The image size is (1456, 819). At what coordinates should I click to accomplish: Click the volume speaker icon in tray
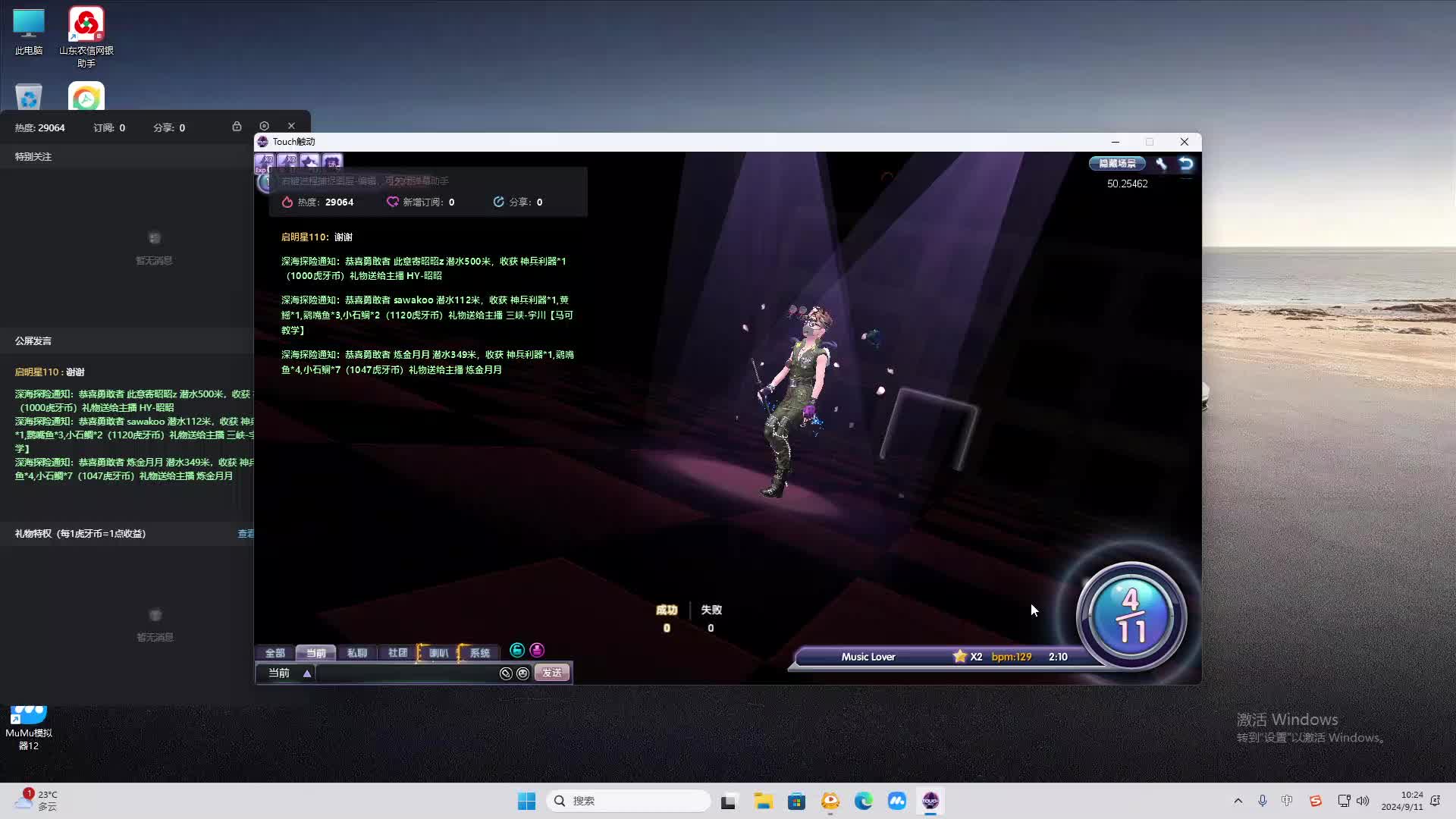click(1363, 801)
